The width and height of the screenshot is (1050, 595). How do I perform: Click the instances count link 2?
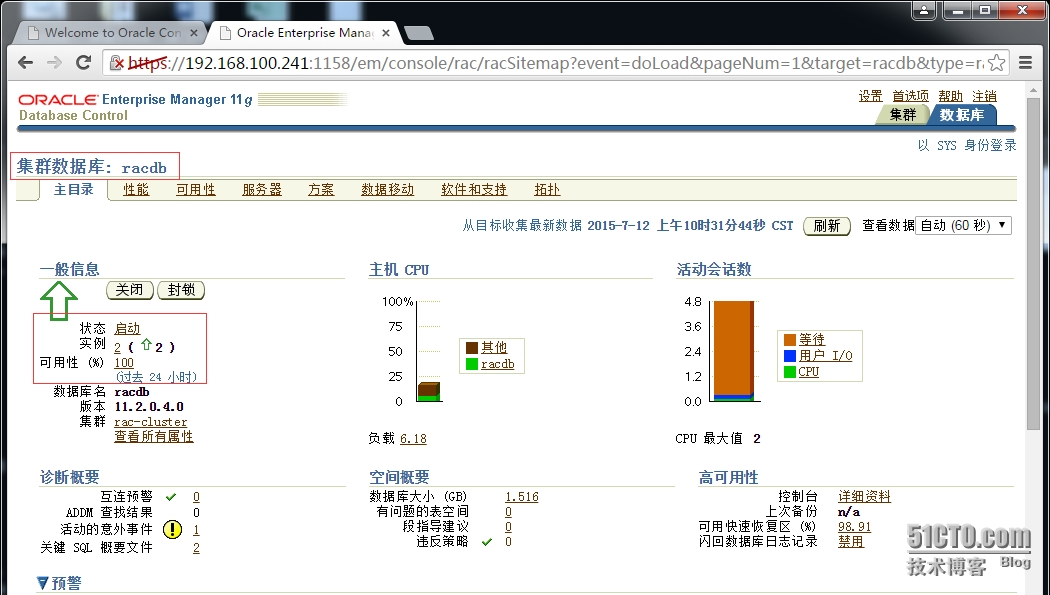pos(117,347)
